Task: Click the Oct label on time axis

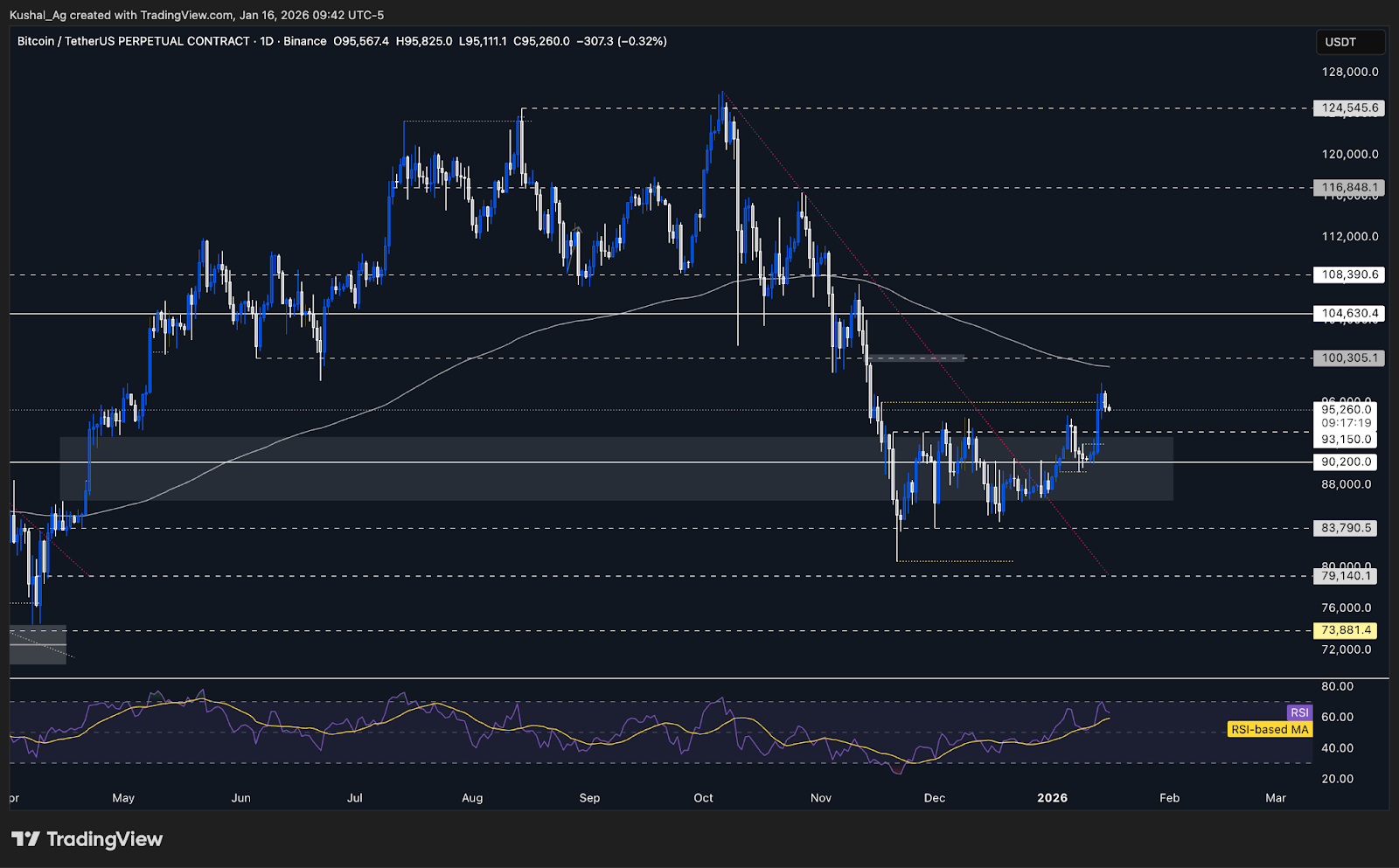Action: click(703, 797)
